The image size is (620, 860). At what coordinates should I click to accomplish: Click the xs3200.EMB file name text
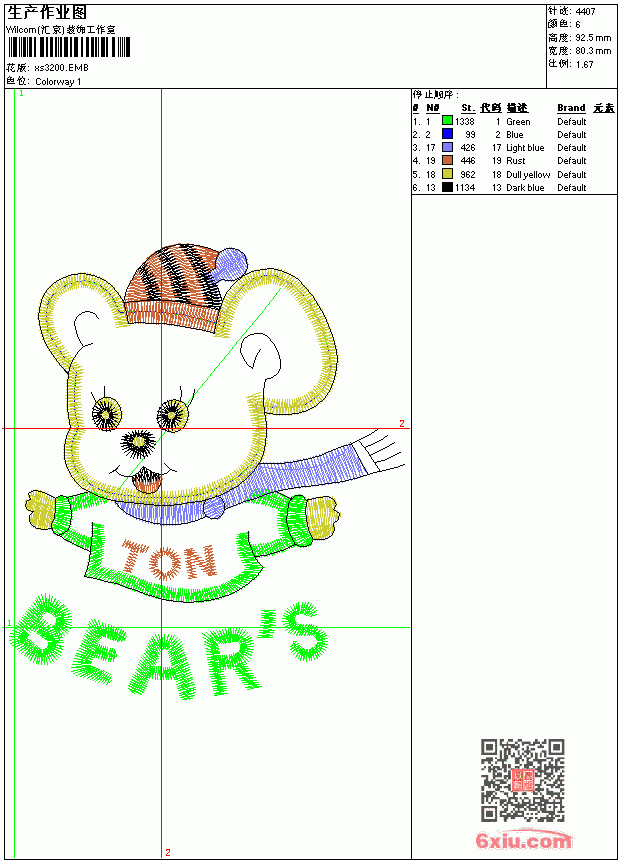(x=61, y=68)
